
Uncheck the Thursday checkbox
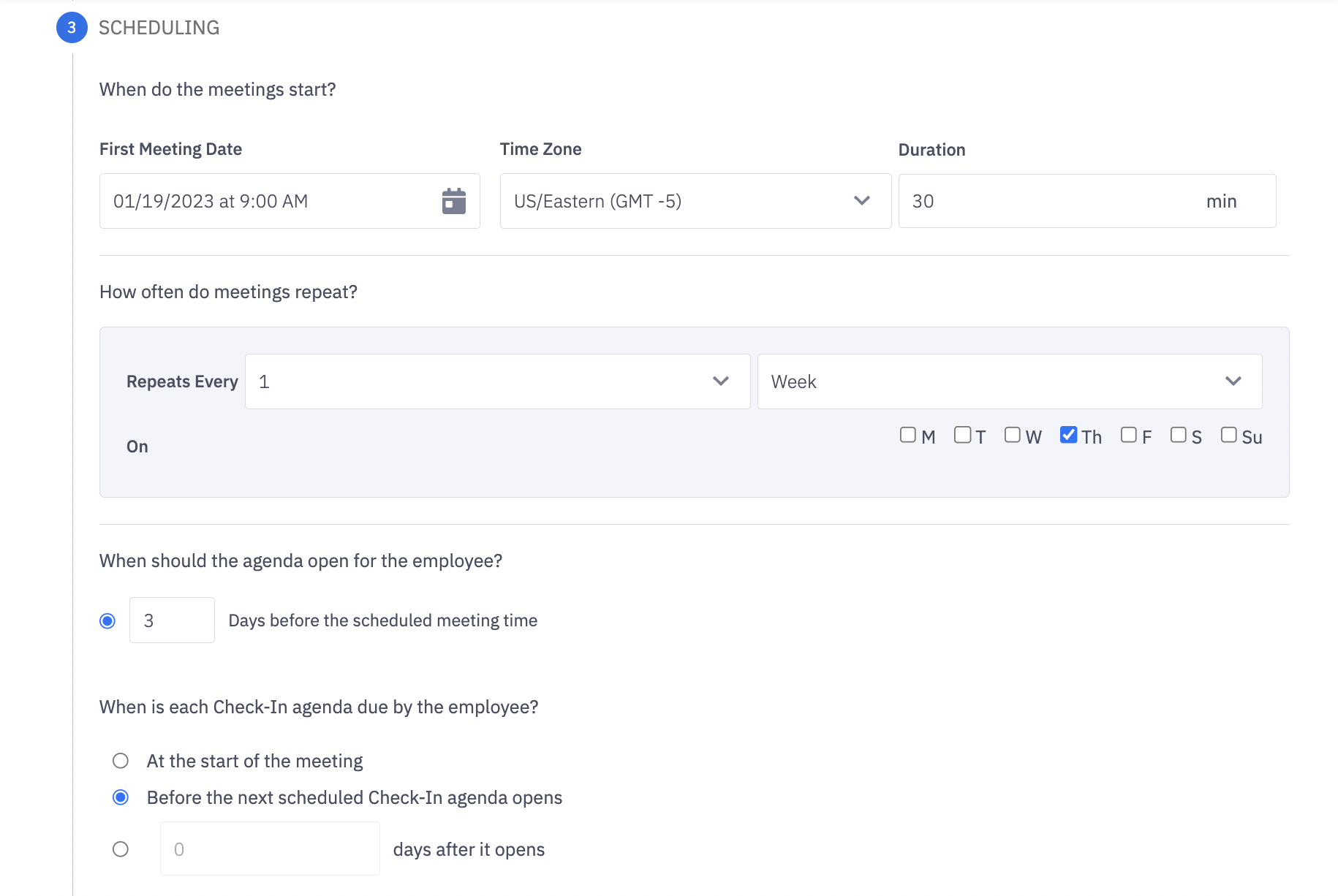click(x=1069, y=435)
